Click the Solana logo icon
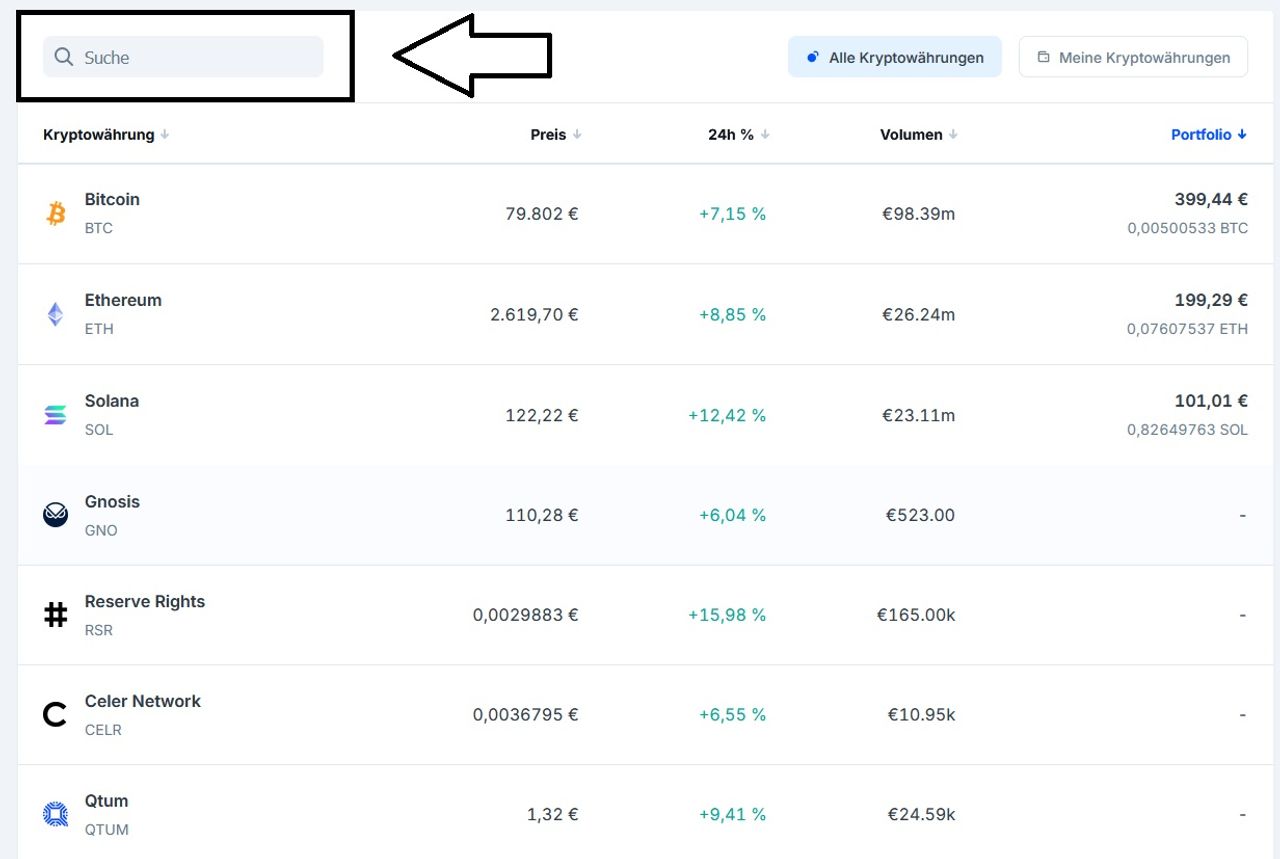Image resolution: width=1280 pixels, height=859 pixels. pos(56,415)
